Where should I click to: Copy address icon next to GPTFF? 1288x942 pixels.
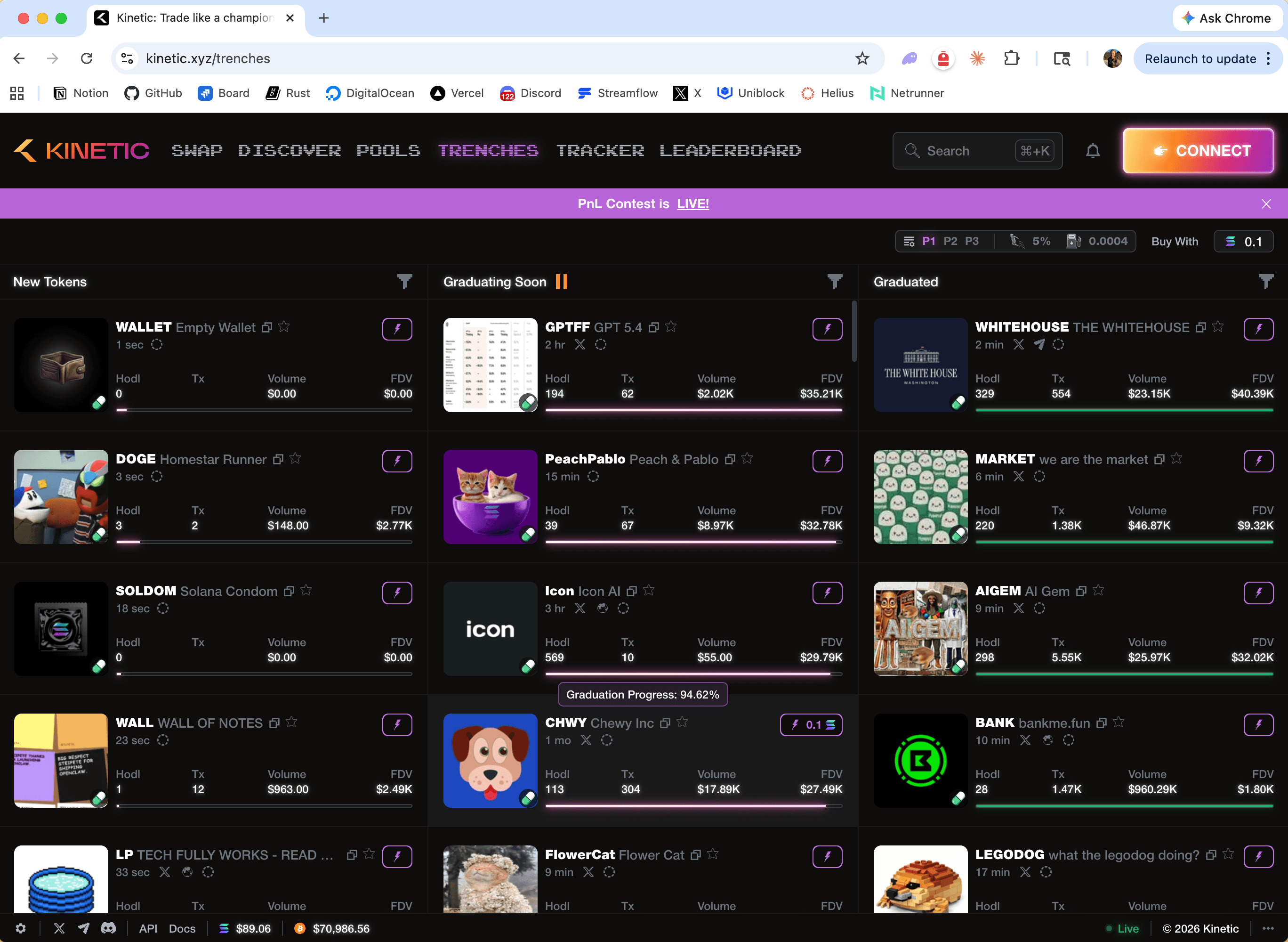click(x=654, y=327)
